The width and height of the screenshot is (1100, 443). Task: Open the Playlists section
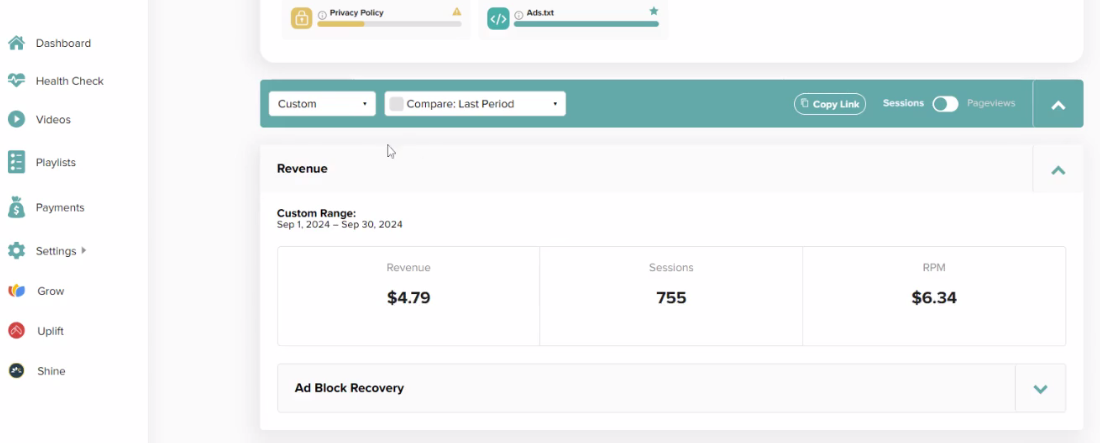(55, 162)
